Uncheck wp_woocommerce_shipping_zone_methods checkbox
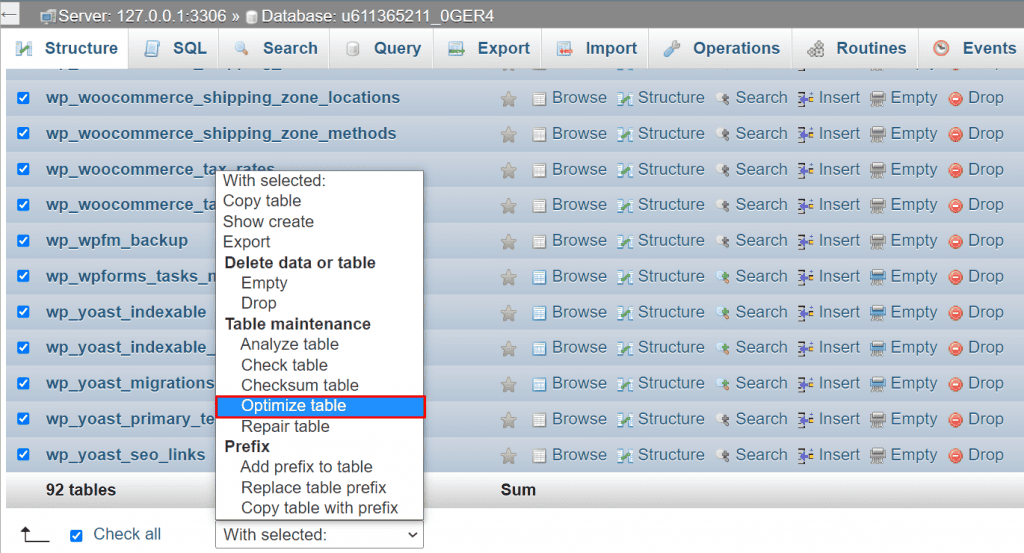 (x=24, y=134)
